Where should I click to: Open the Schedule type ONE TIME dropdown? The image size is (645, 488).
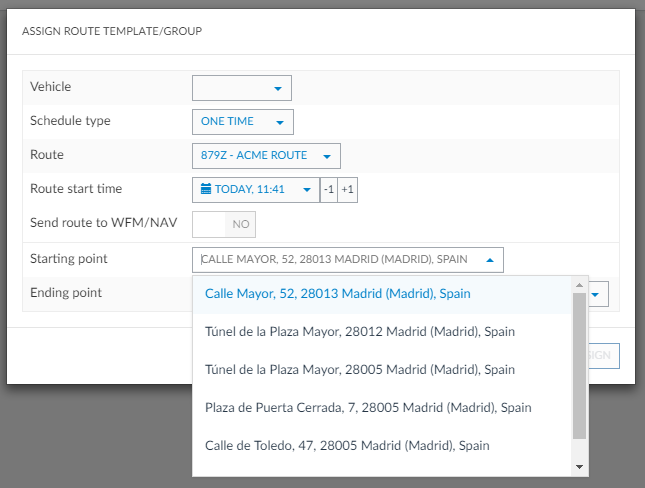click(242, 122)
